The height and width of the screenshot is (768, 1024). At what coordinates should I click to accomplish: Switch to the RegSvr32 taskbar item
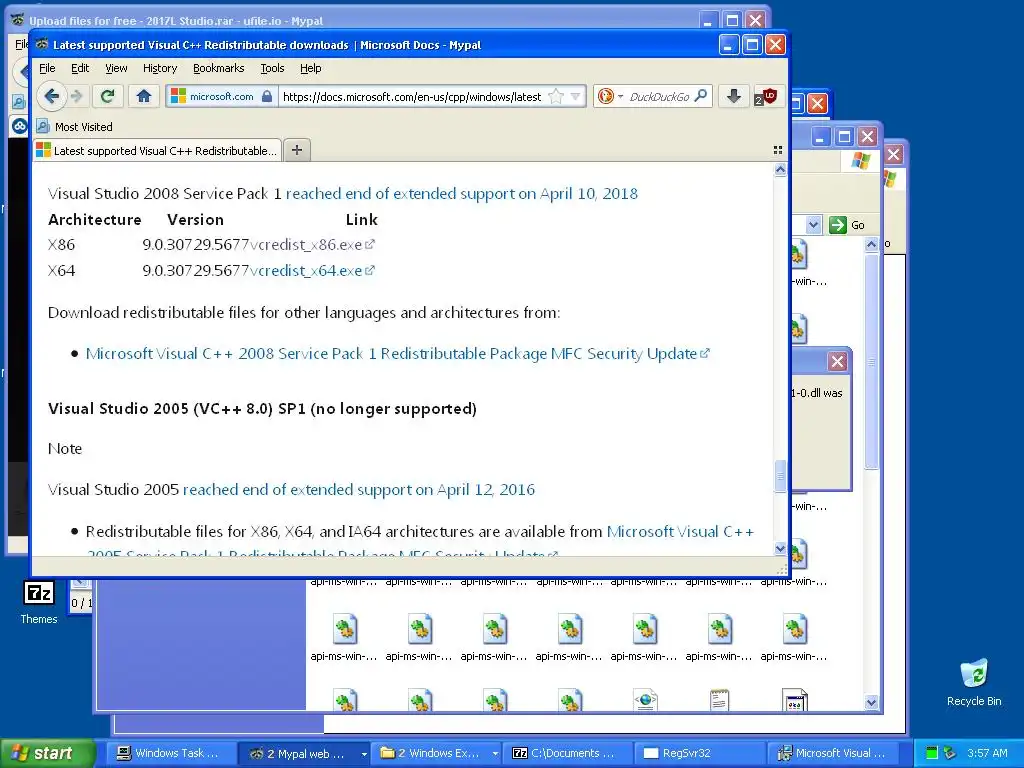pyautogui.click(x=700, y=754)
